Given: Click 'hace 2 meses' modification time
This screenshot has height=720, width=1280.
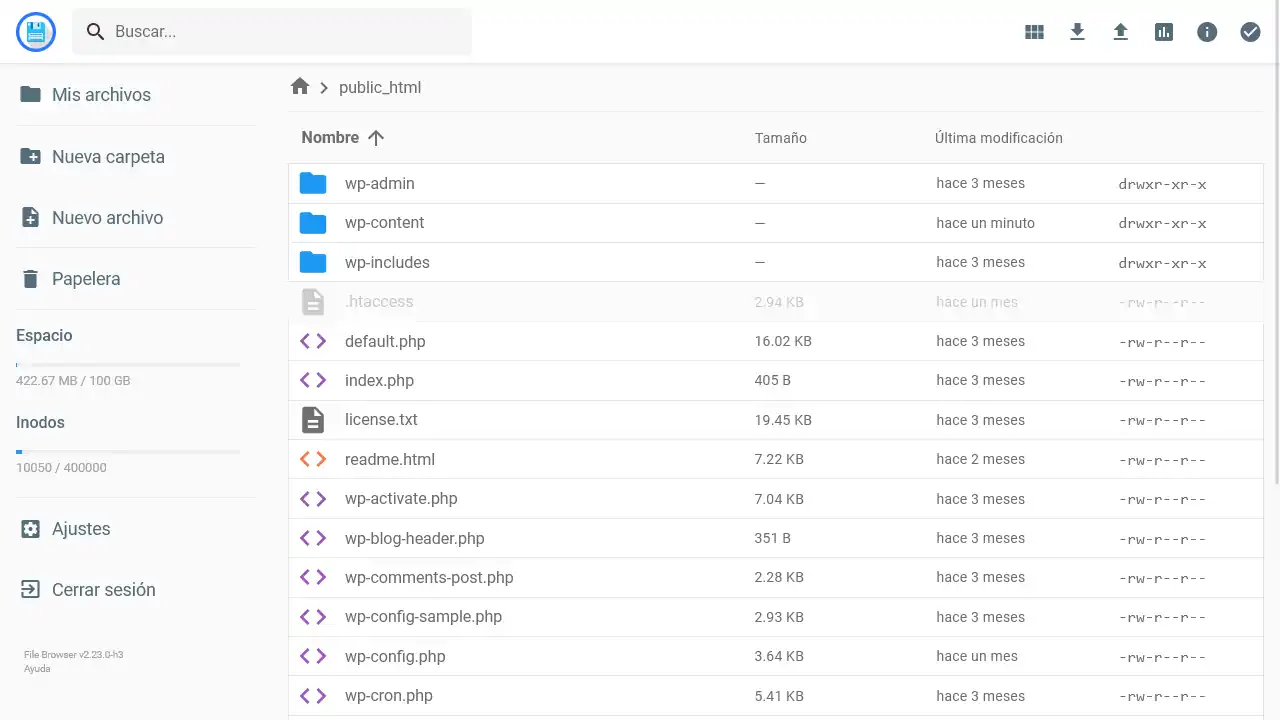Looking at the screenshot, I should pos(981,459).
